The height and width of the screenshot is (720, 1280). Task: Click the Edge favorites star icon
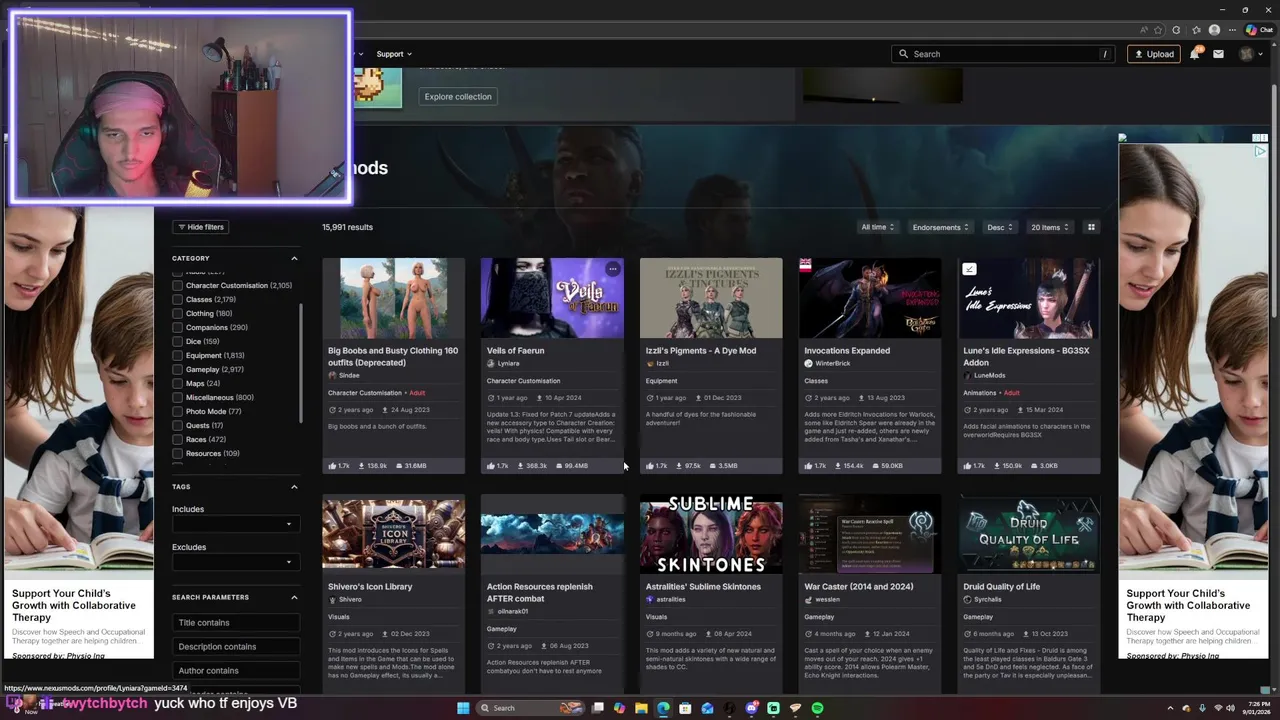tap(1158, 30)
